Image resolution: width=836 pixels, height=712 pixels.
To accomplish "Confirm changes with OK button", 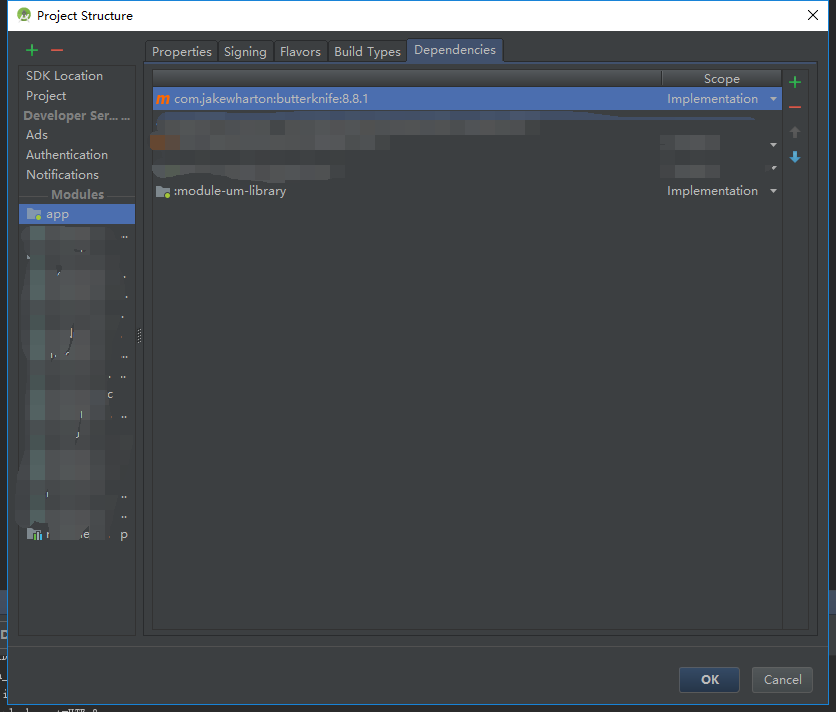I will click(x=709, y=679).
